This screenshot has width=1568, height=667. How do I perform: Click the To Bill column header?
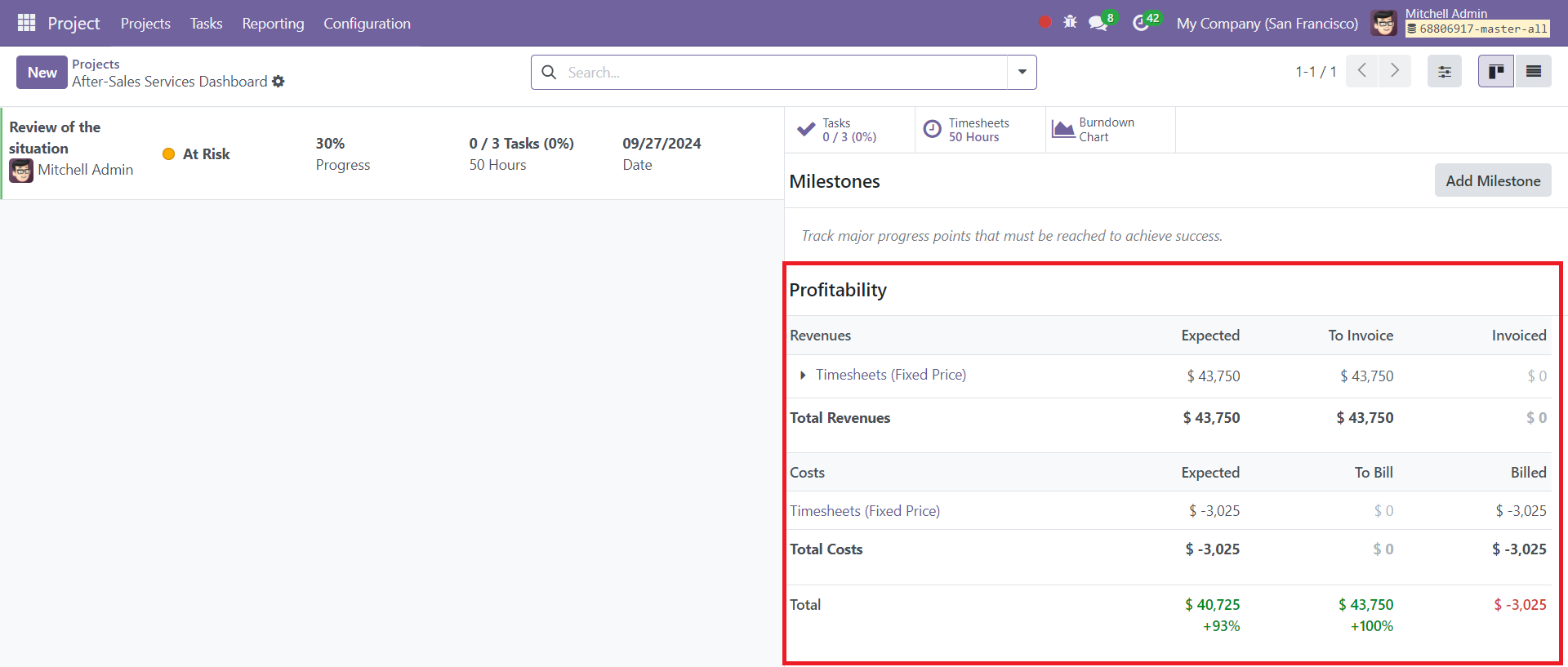point(1374,473)
